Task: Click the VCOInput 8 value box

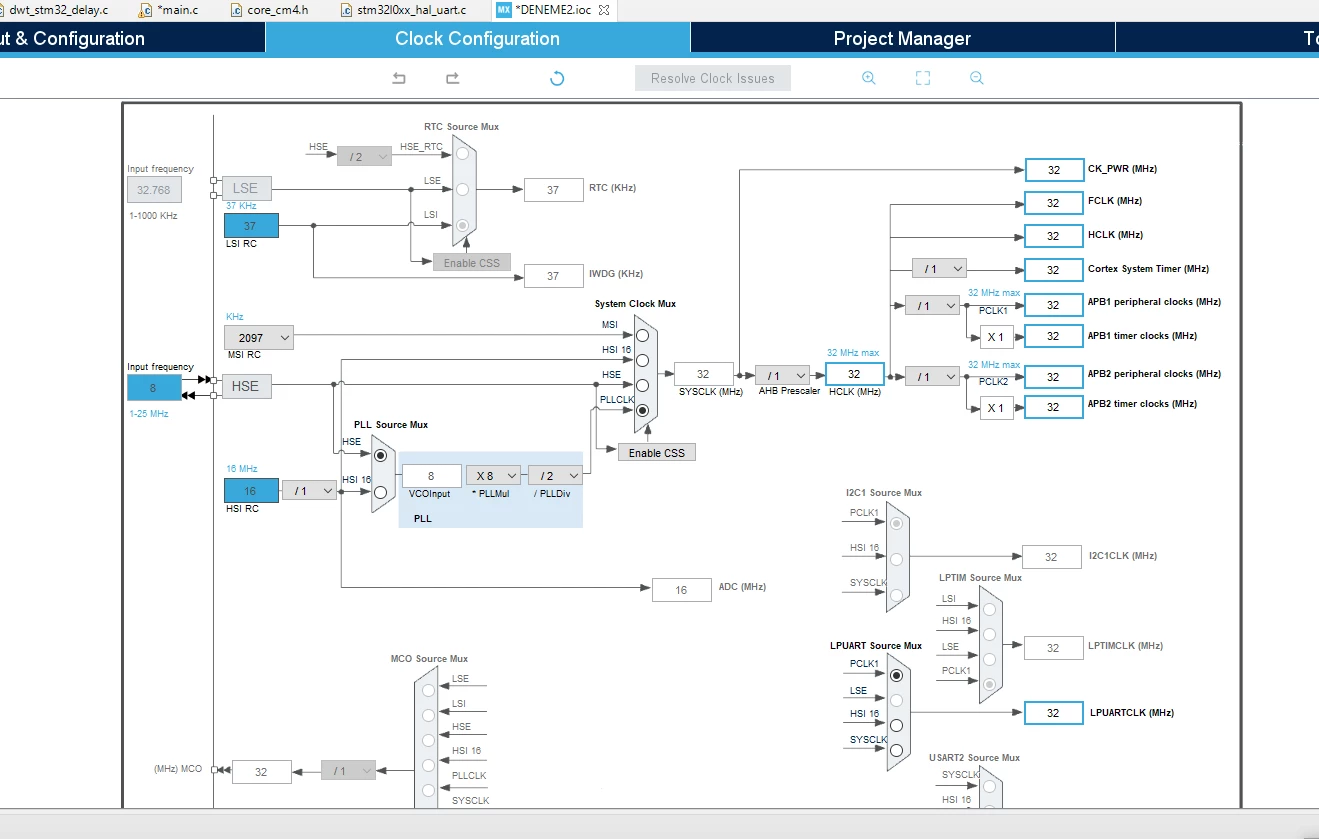Action: point(431,476)
